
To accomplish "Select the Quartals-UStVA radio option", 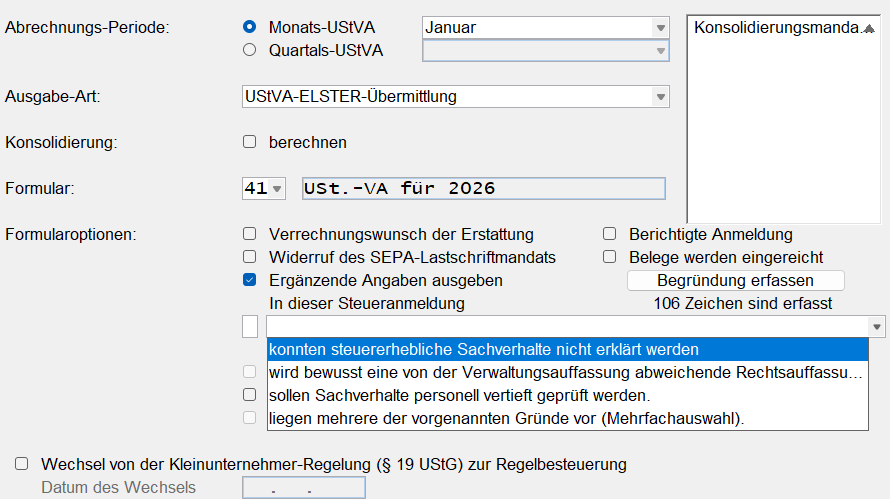I will pos(250,50).
